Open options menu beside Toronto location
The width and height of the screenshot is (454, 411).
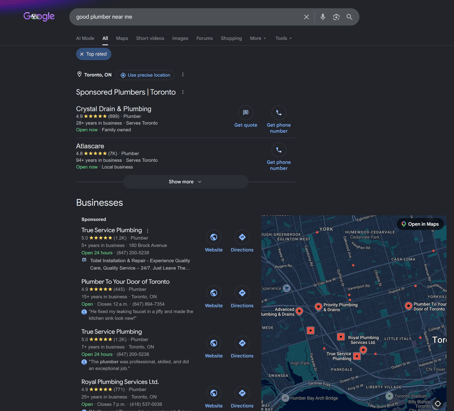click(183, 75)
